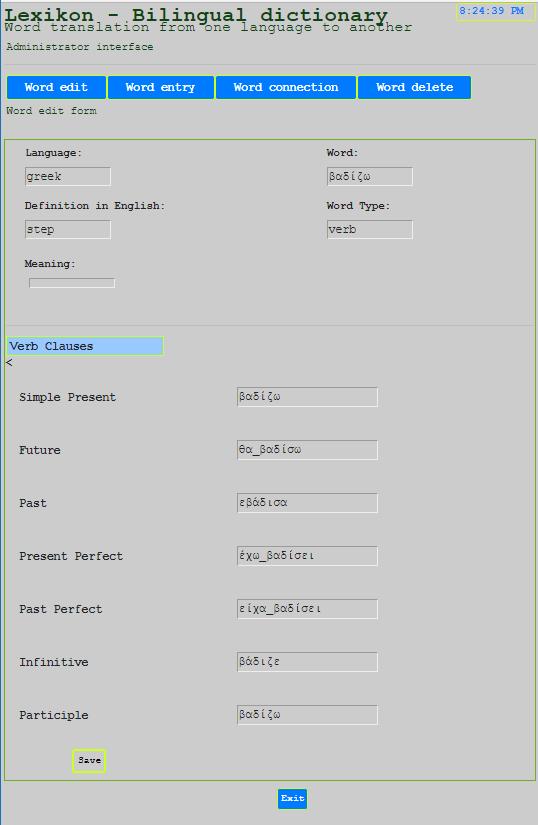The height and width of the screenshot is (825, 538).
Task: Click the Infinitive input field
Action: pos(307,662)
